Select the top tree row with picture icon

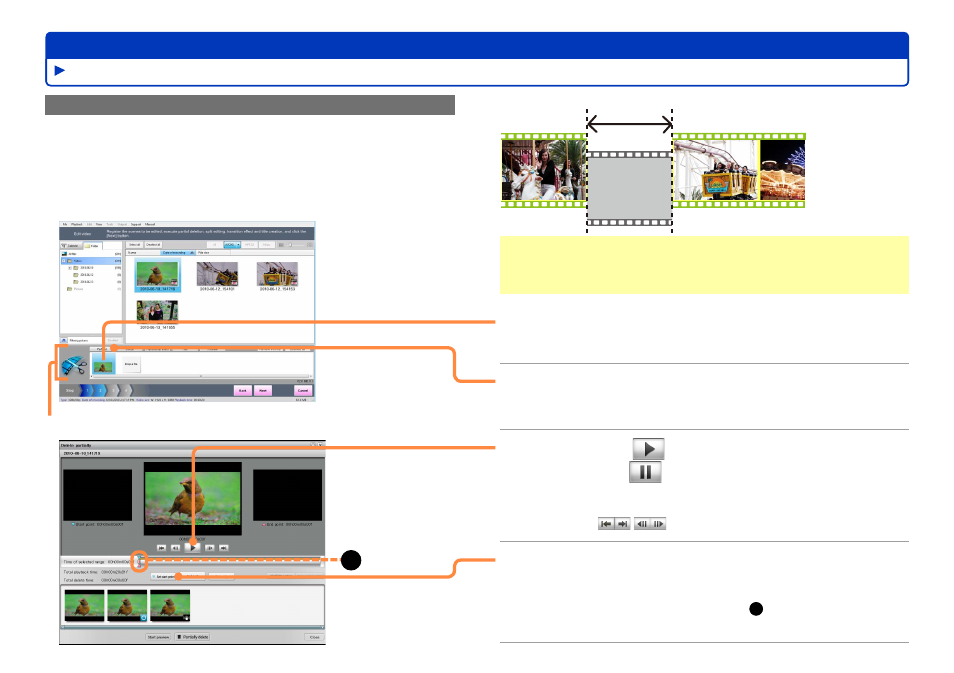[91, 254]
